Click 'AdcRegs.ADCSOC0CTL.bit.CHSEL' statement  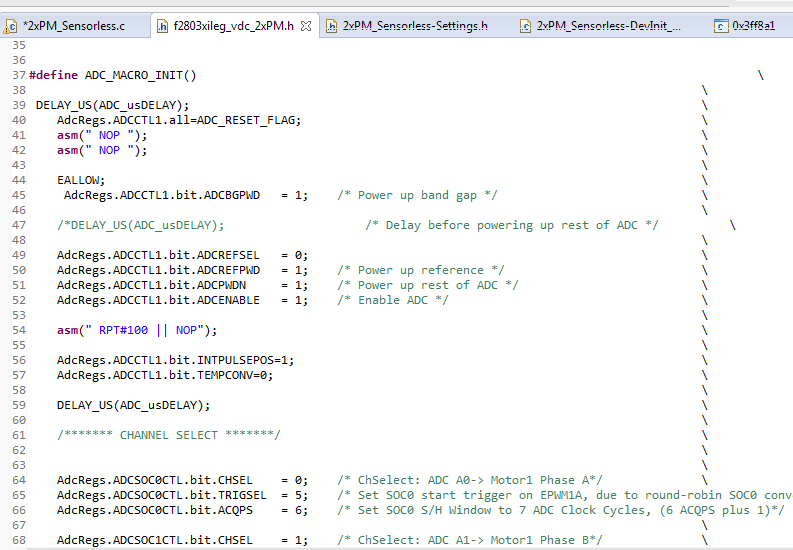pos(182,480)
